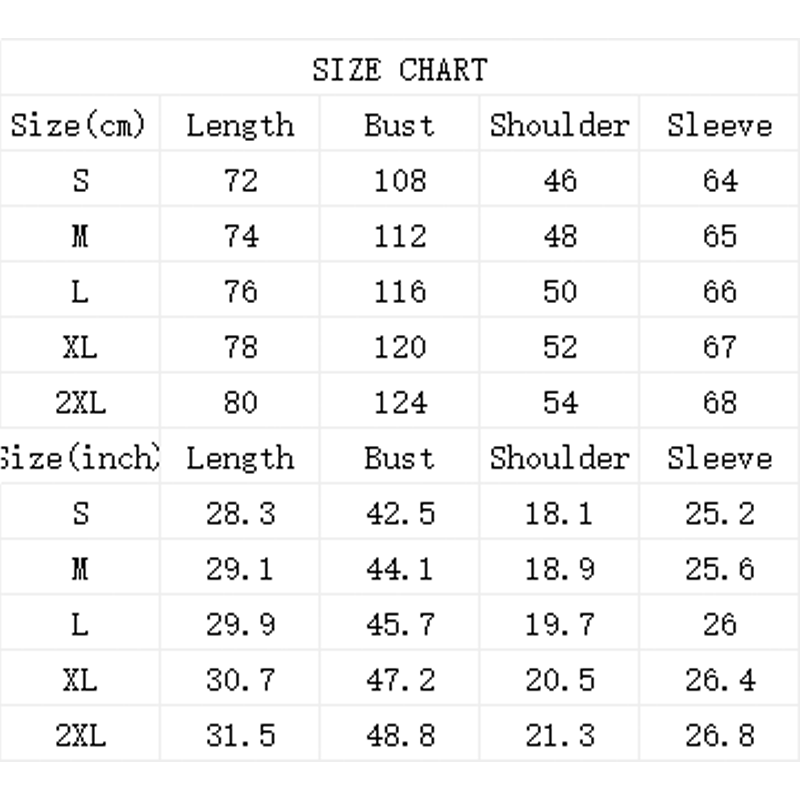Click the S row label in the cm table

tap(80, 181)
